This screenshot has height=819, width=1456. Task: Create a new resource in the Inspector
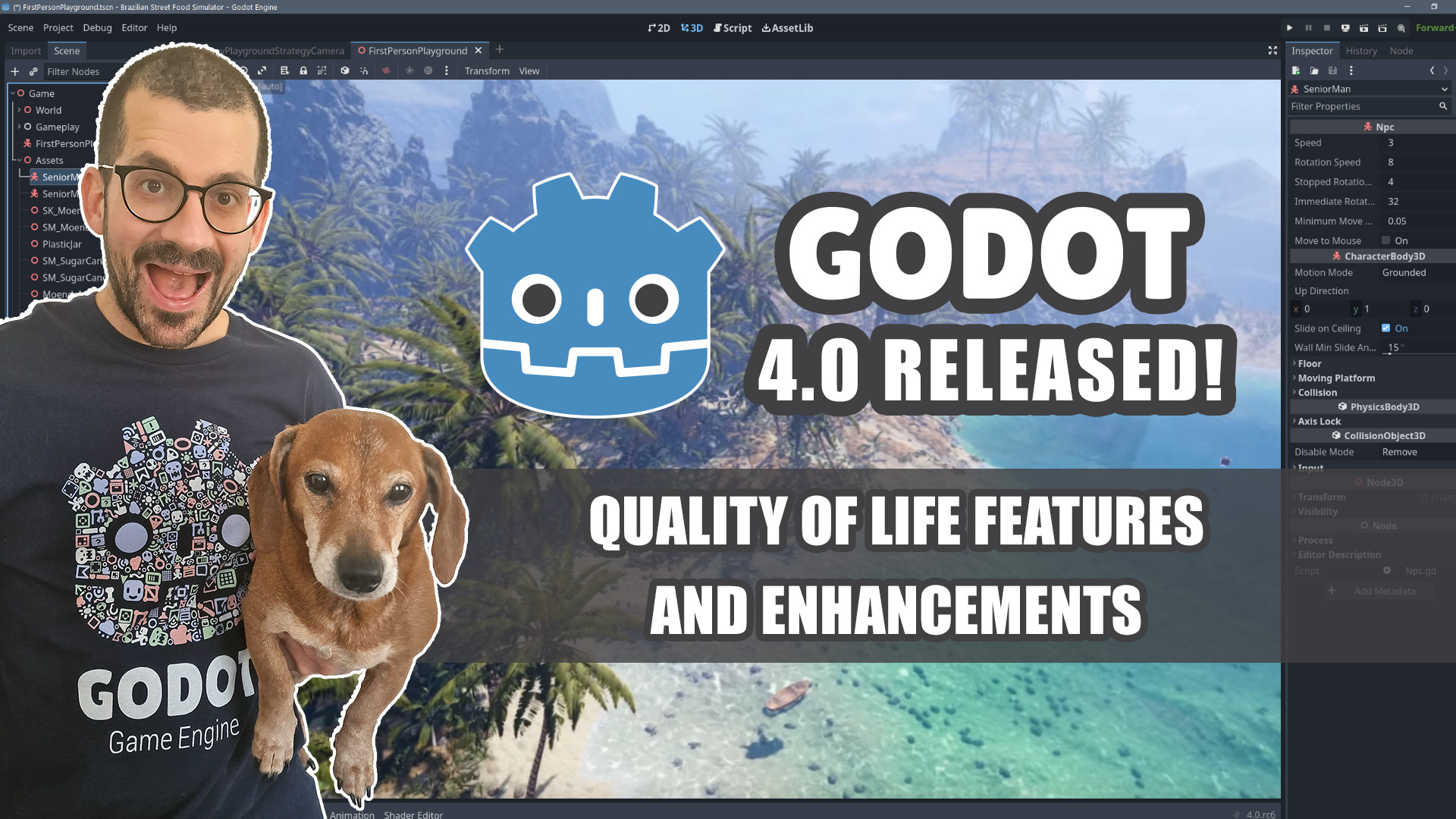(1294, 71)
